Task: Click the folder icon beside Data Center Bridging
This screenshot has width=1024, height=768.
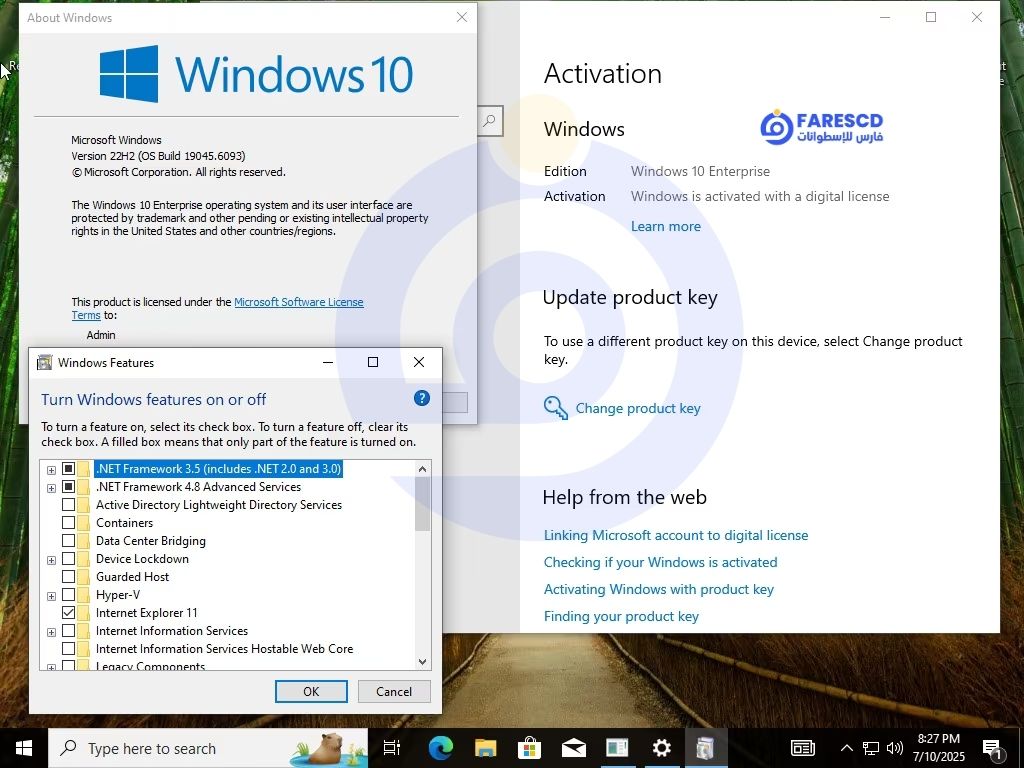Action: tap(84, 541)
